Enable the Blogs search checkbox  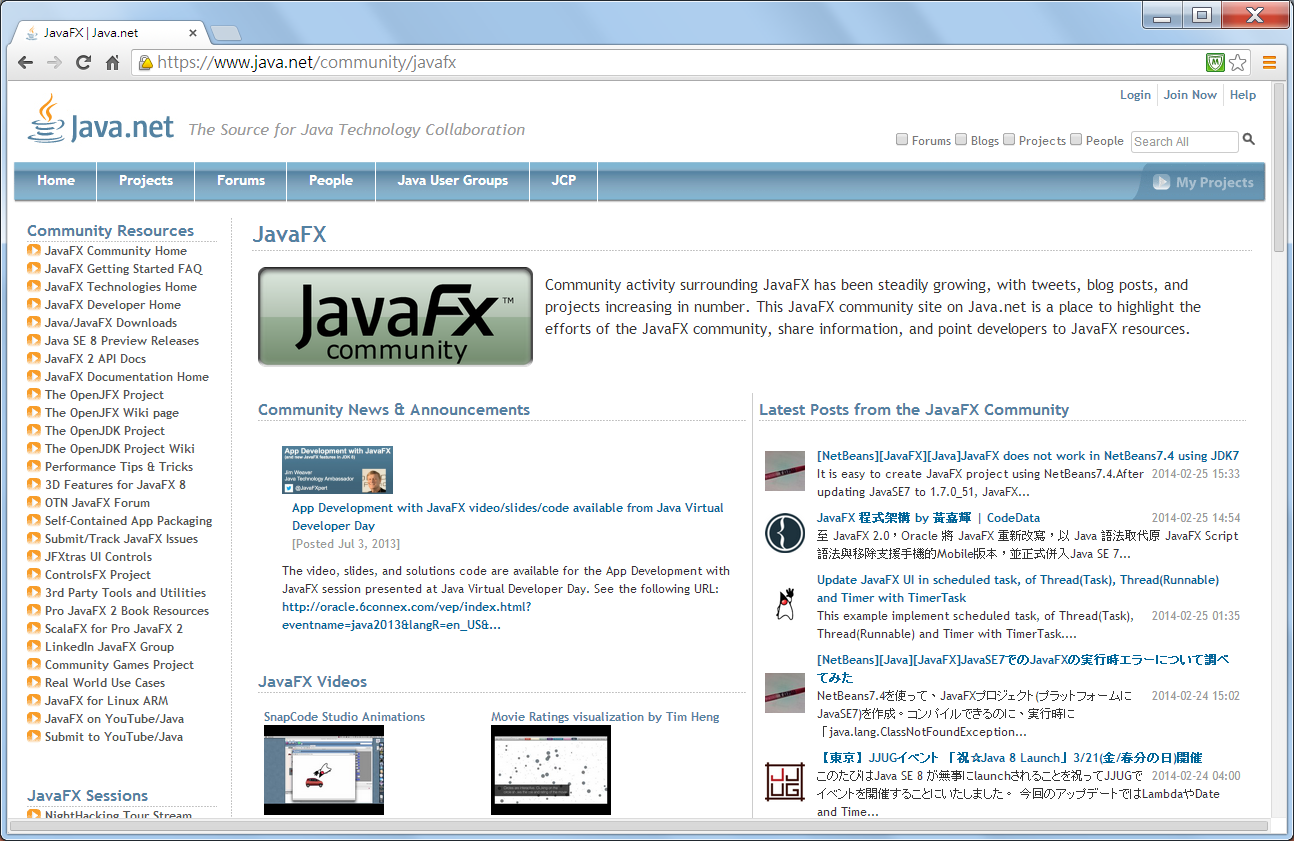pyautogui.click(x=961, y=140)
